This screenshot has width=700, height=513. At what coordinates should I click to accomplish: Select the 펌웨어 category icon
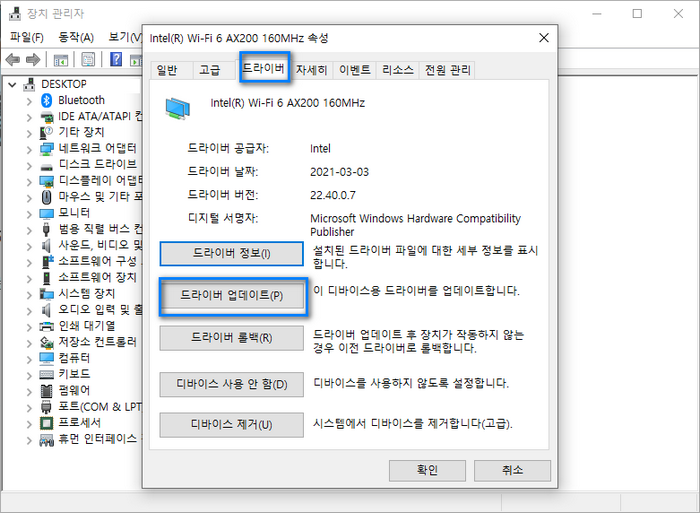click(46, 391)
